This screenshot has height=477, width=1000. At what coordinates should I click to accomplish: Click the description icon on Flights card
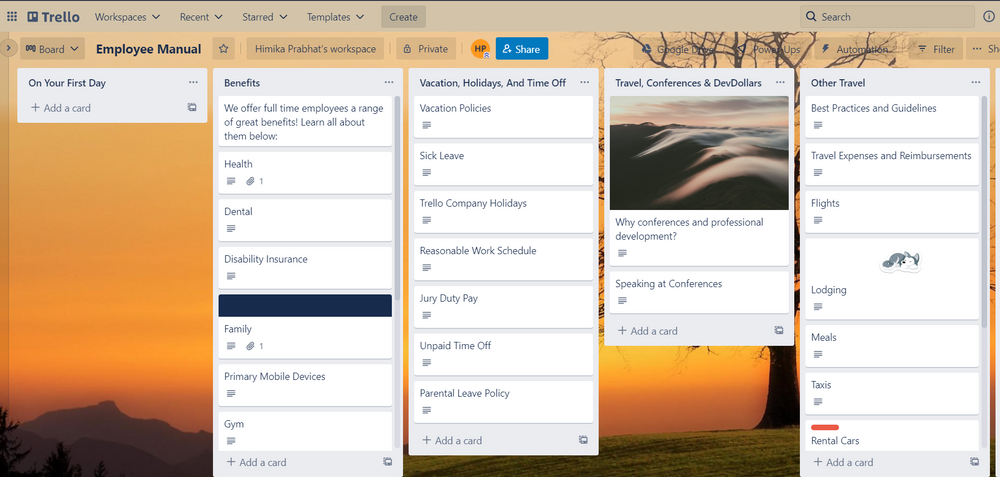(818, 220)
